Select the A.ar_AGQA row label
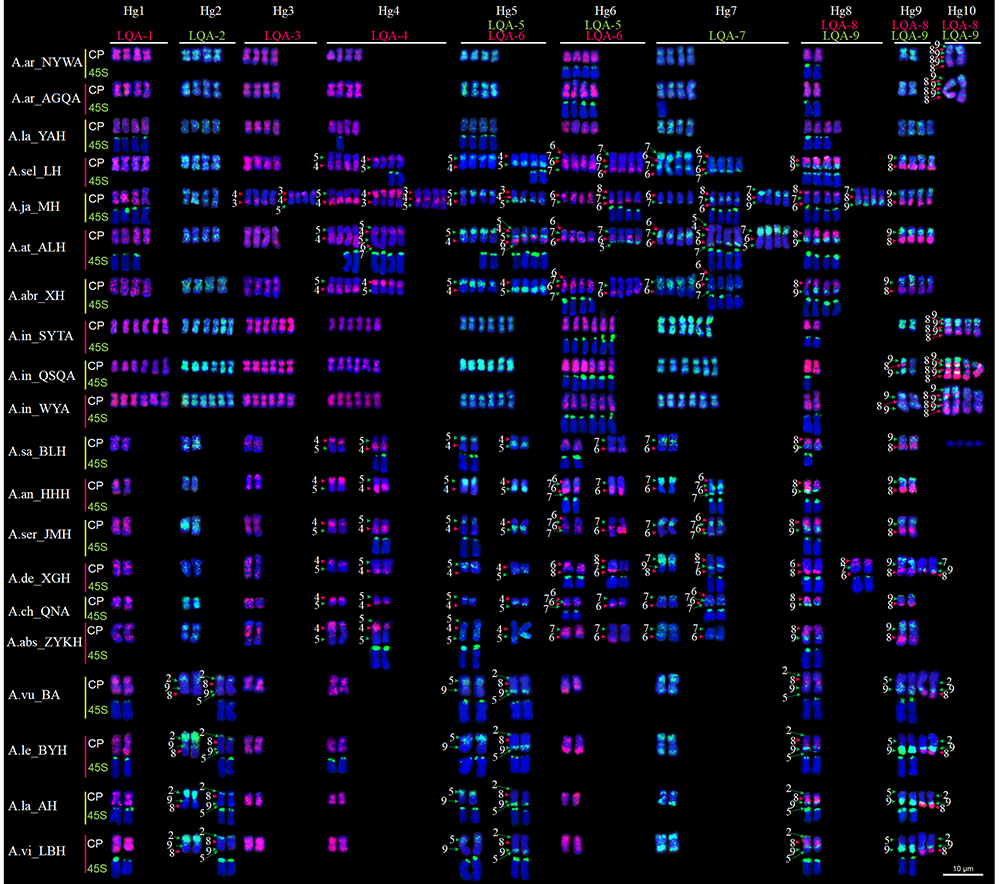This screenshot has width=1000, height=884. (46, 98)
